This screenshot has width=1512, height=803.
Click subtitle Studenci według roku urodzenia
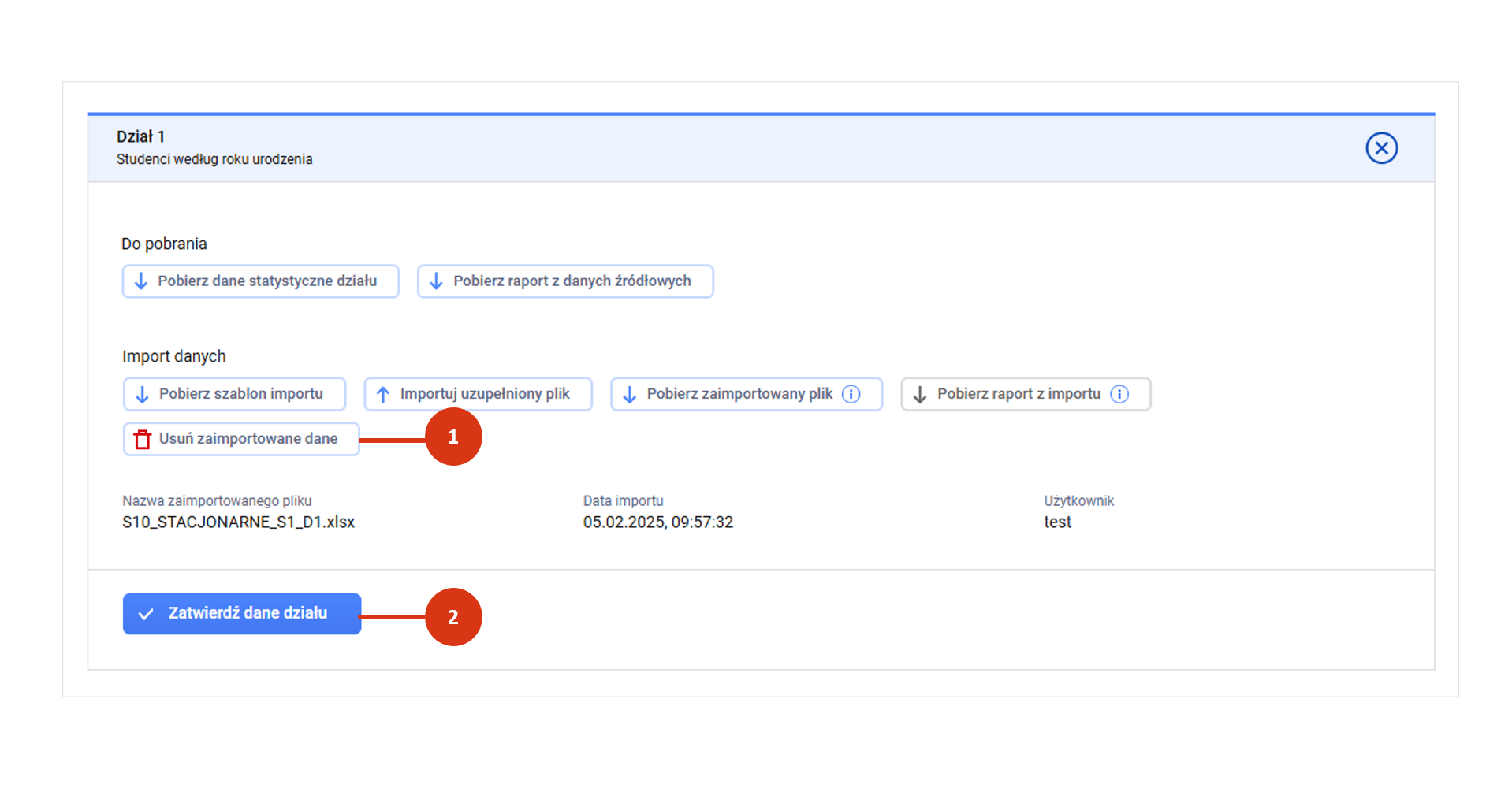[x=214, y=159]
